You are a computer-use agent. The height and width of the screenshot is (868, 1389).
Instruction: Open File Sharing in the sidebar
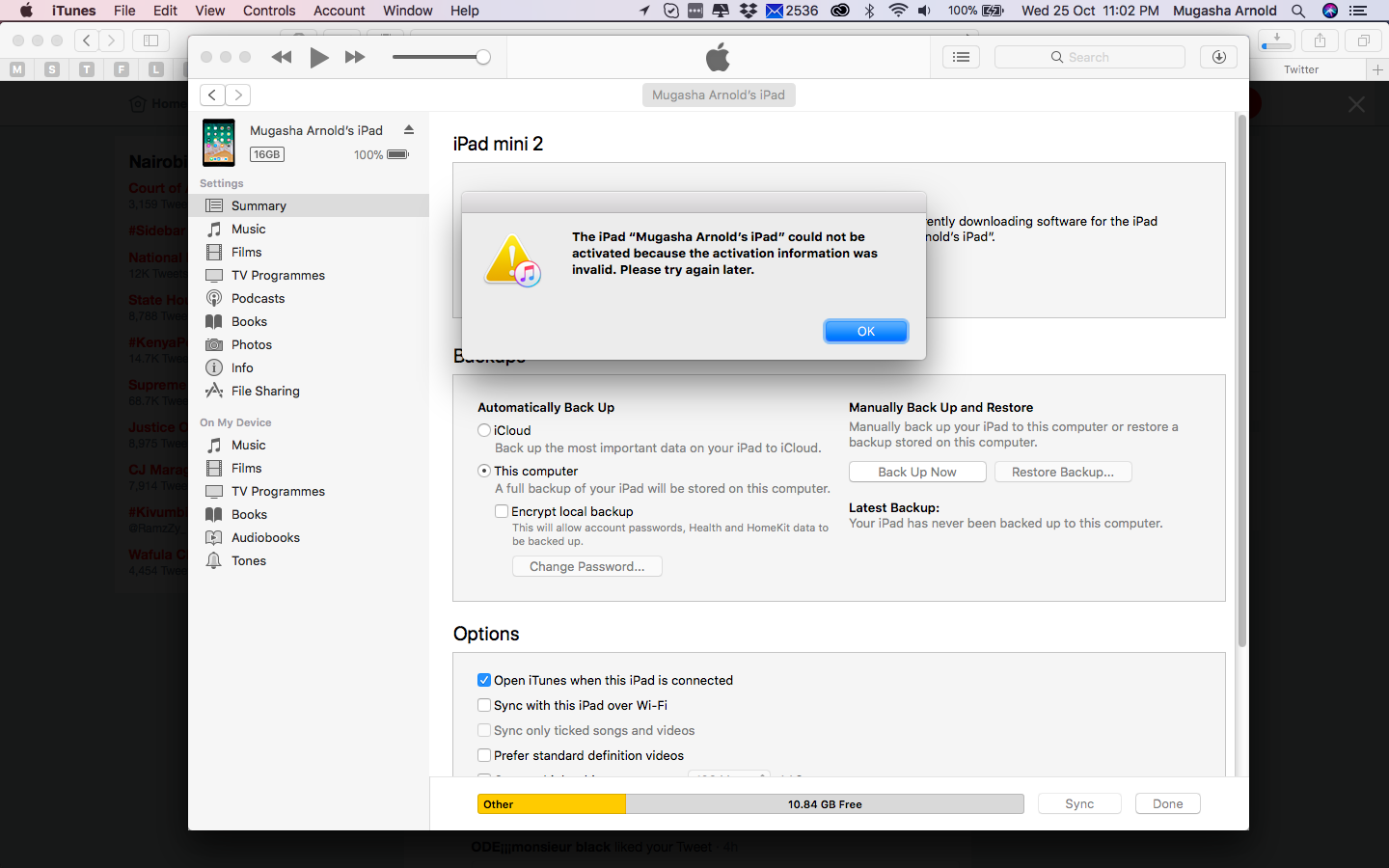pyautogui.click(x=309, y=391)
